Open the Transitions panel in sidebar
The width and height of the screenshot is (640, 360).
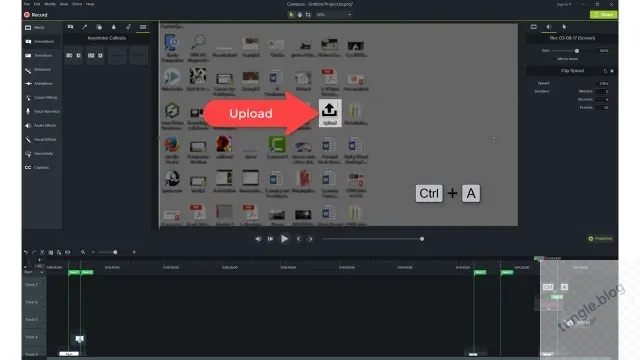(39, 56)
